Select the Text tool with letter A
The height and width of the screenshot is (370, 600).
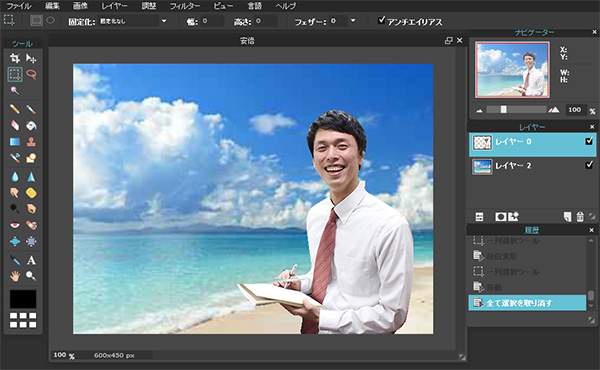point(31,260)
